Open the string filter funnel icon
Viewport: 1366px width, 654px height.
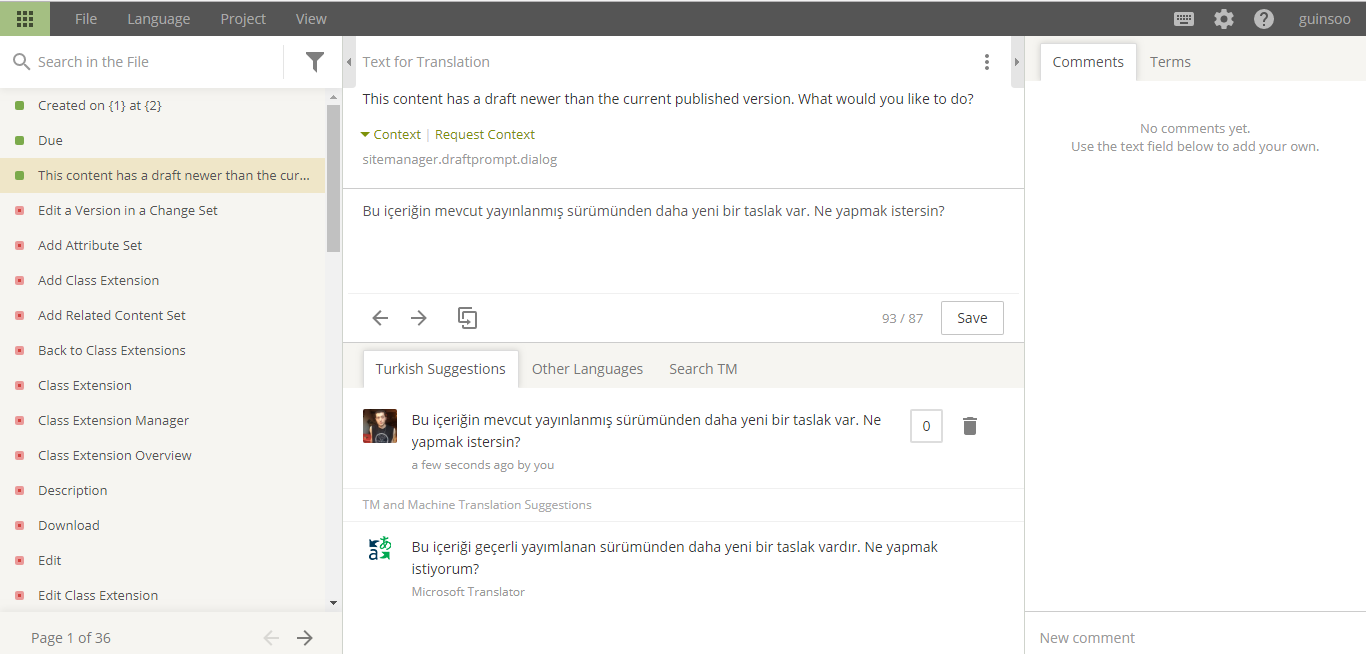(315, 62)
